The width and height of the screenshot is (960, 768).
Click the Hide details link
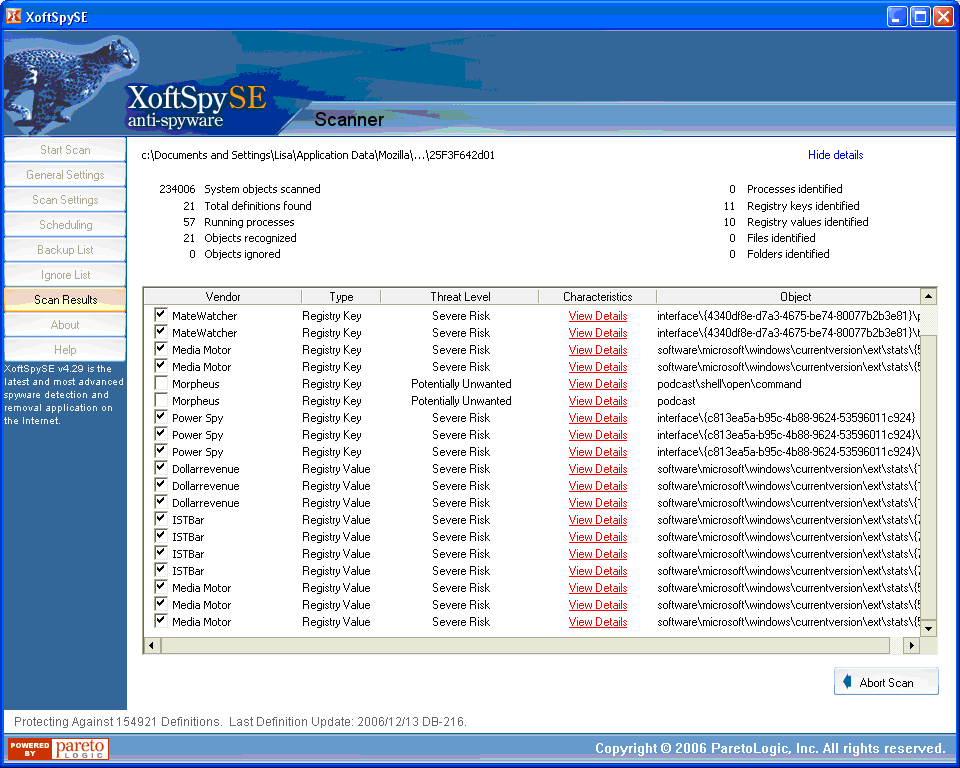pos(835,155)
